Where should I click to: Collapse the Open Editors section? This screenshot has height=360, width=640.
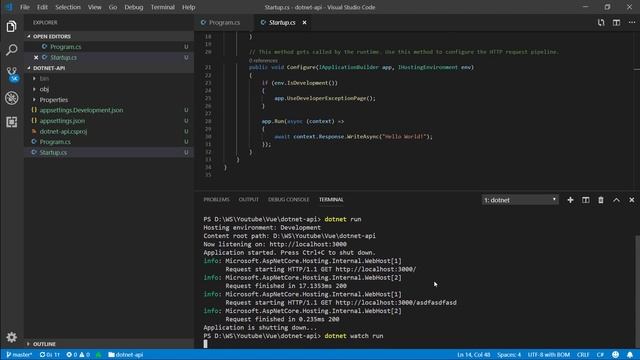(x=108, y=36)
